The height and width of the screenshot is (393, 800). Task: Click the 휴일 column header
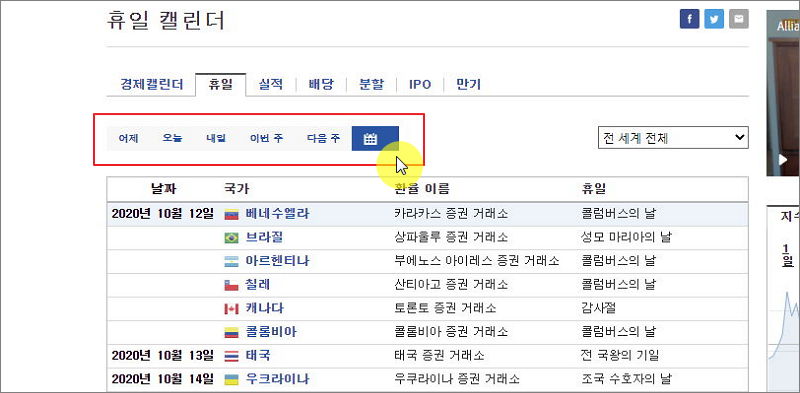pyautogui.click(x=593, y=189)
